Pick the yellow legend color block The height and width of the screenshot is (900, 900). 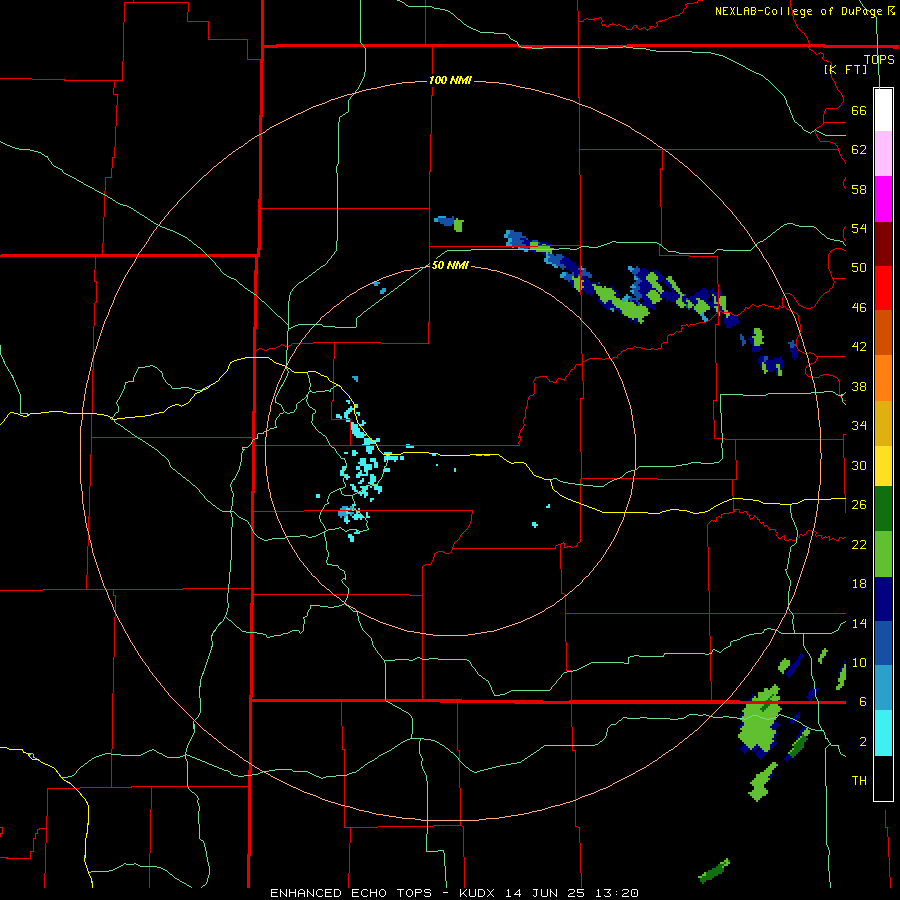coord(883,465)
